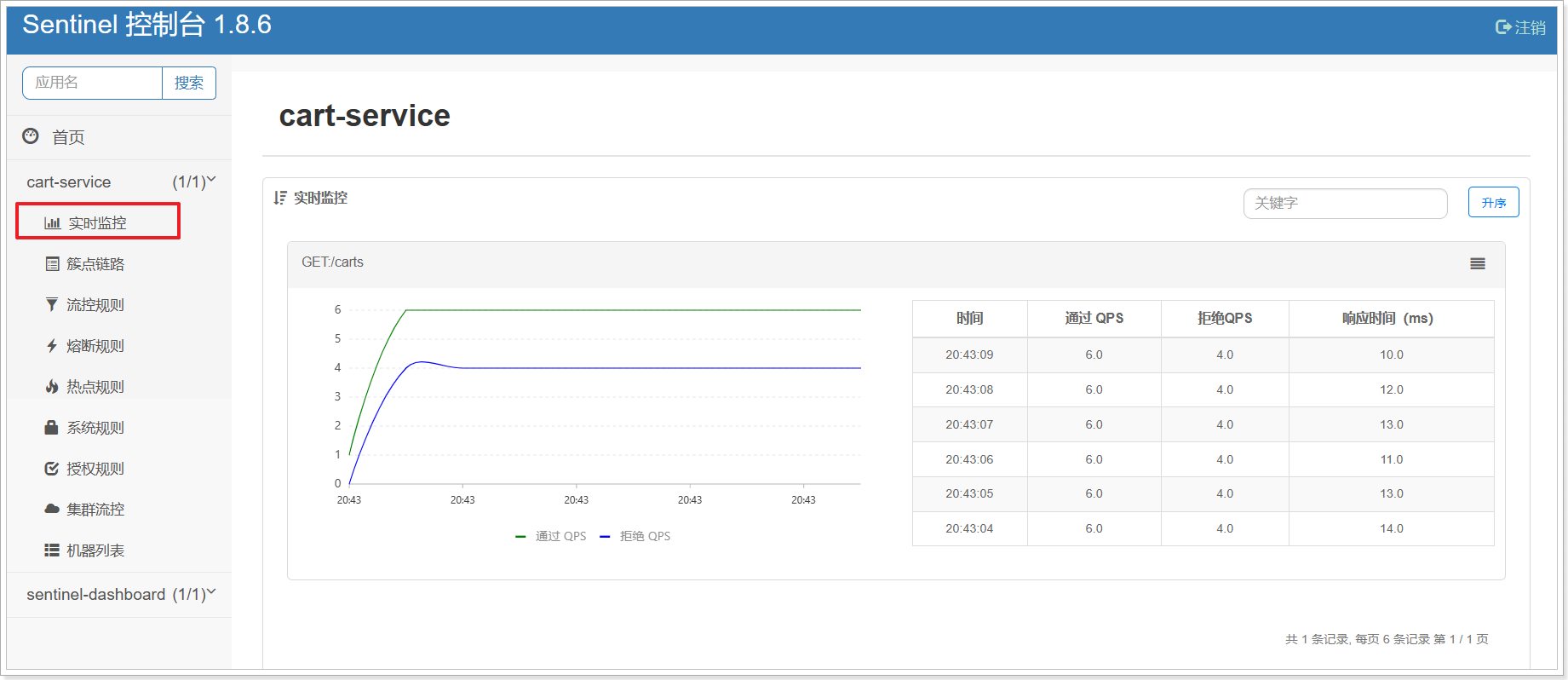This screenshot has height=680, width=1568.
Task: Click the flame icon for 热点规则
Action: pos(52,387)
